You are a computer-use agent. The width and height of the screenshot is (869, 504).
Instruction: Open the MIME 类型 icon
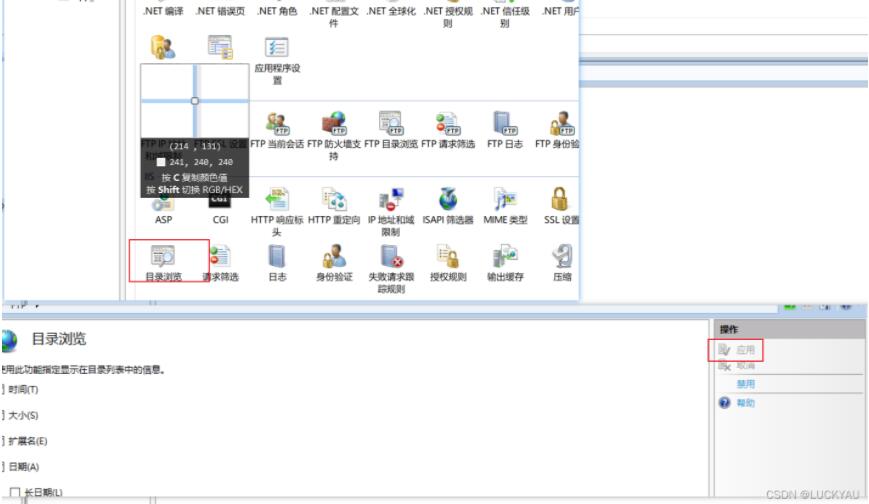[504, 199]
